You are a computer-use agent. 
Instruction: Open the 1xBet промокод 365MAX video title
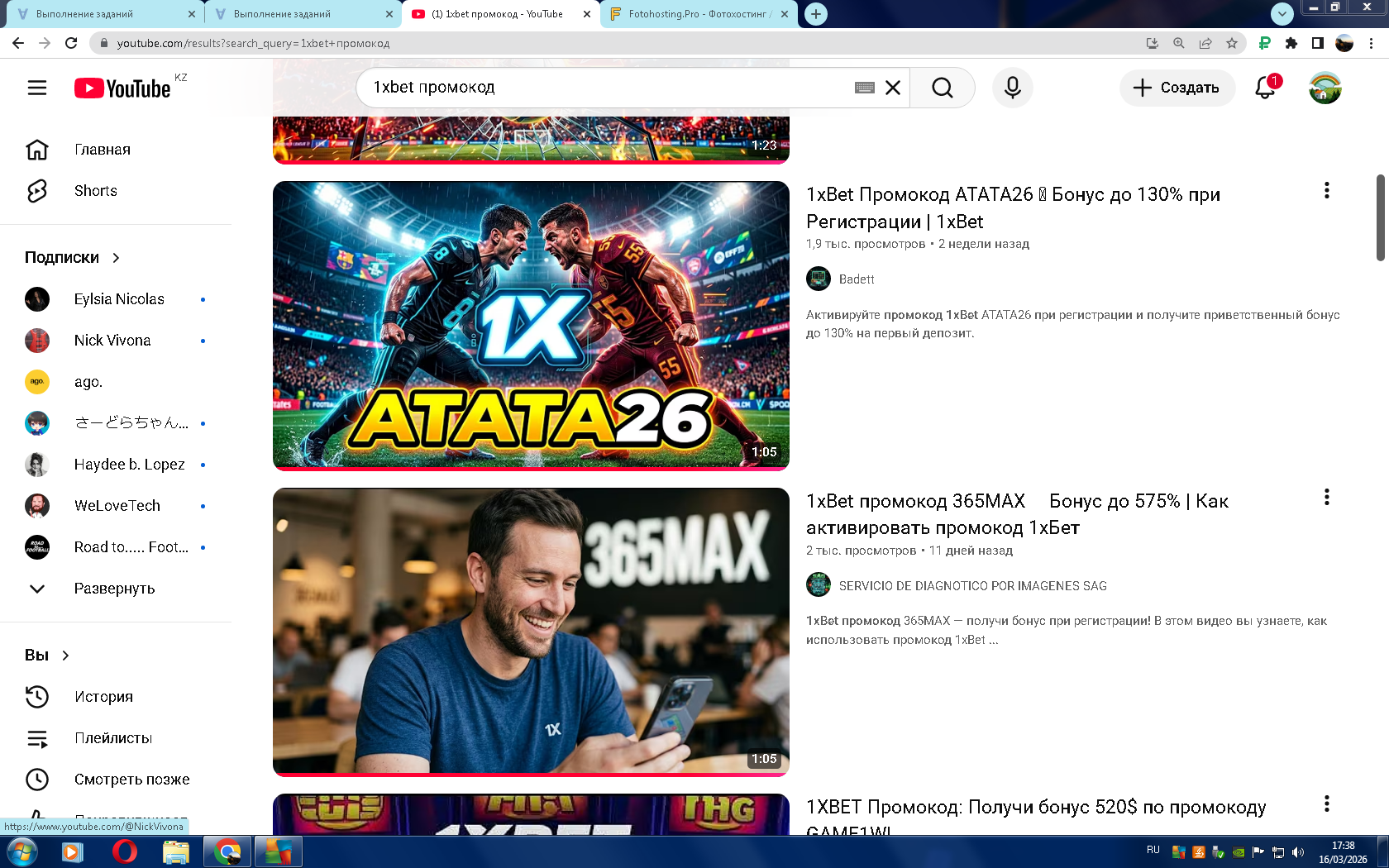1017,514
